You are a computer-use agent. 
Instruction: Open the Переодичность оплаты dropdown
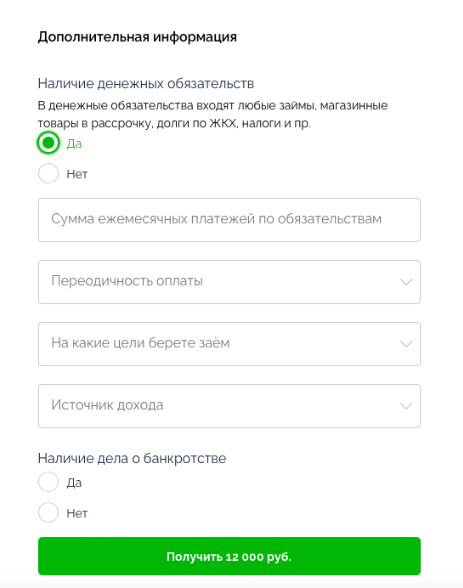[229, 282]
